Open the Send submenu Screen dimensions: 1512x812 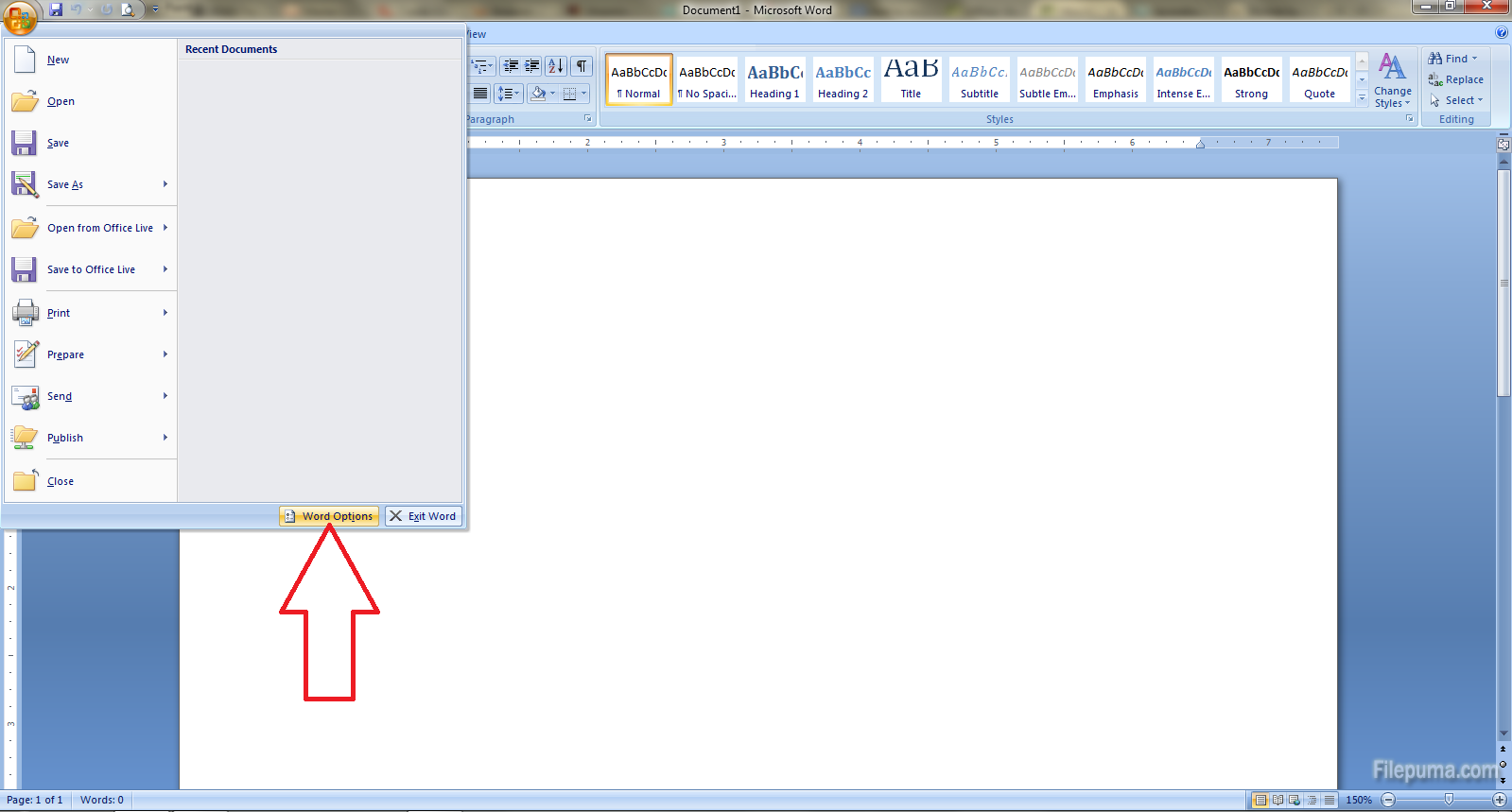pos(91,396)
